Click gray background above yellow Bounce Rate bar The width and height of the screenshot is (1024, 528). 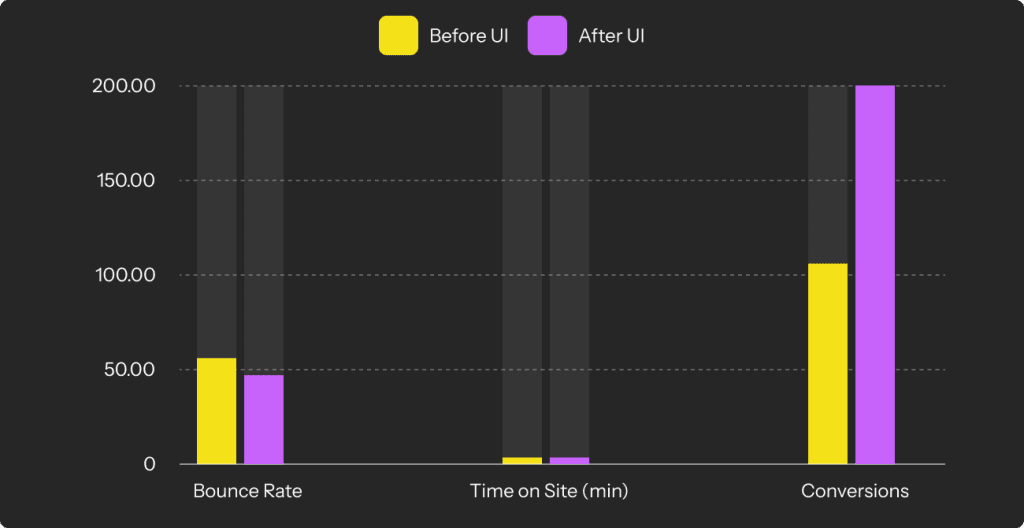click(216, 220)
